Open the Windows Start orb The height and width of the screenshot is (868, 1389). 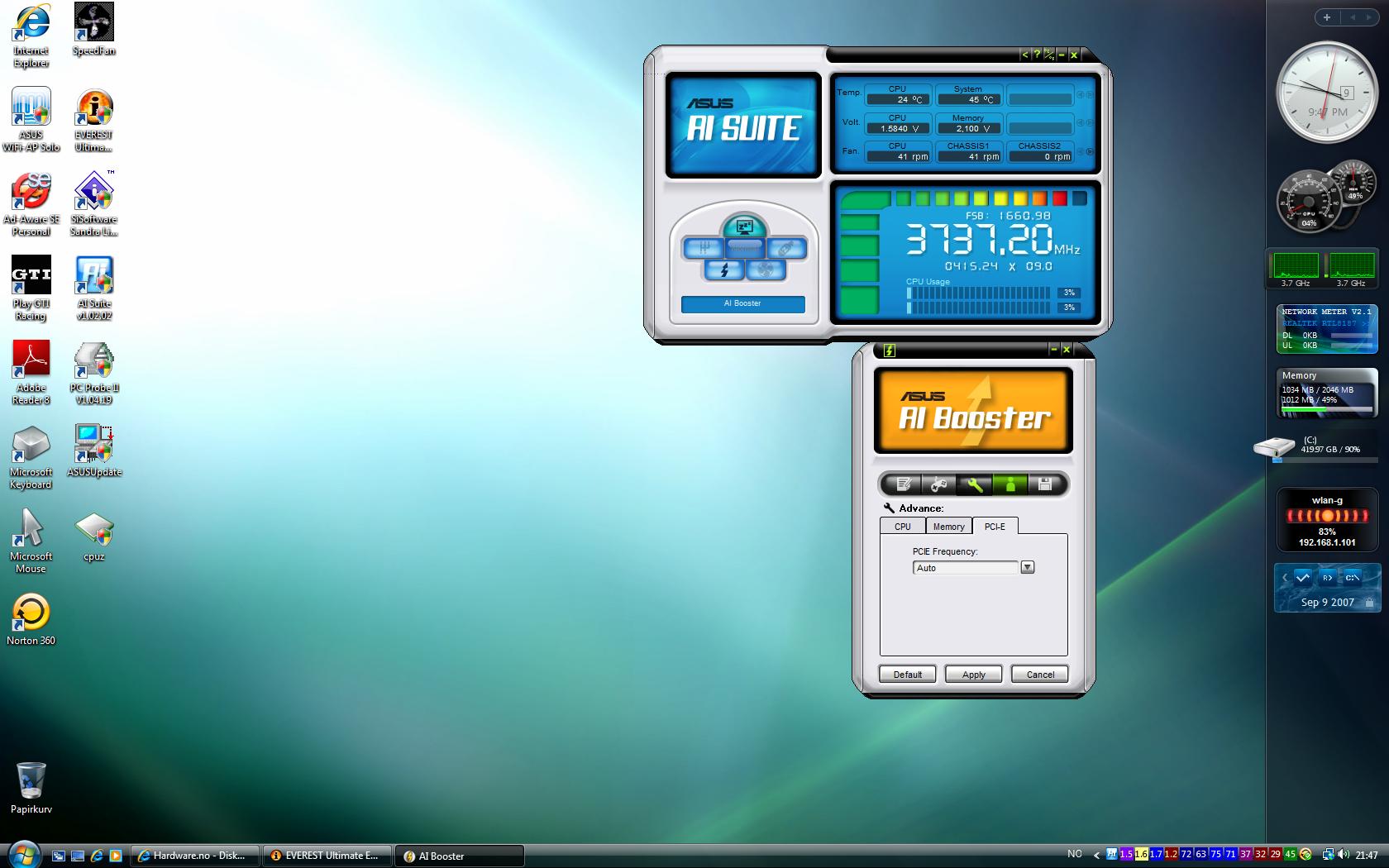pos(23,854)
